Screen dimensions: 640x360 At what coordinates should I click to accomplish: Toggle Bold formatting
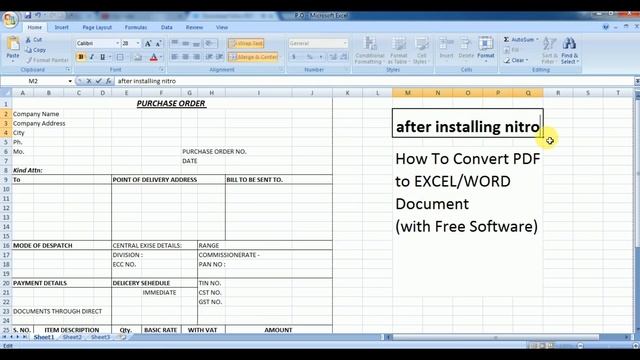pos(81,57)
